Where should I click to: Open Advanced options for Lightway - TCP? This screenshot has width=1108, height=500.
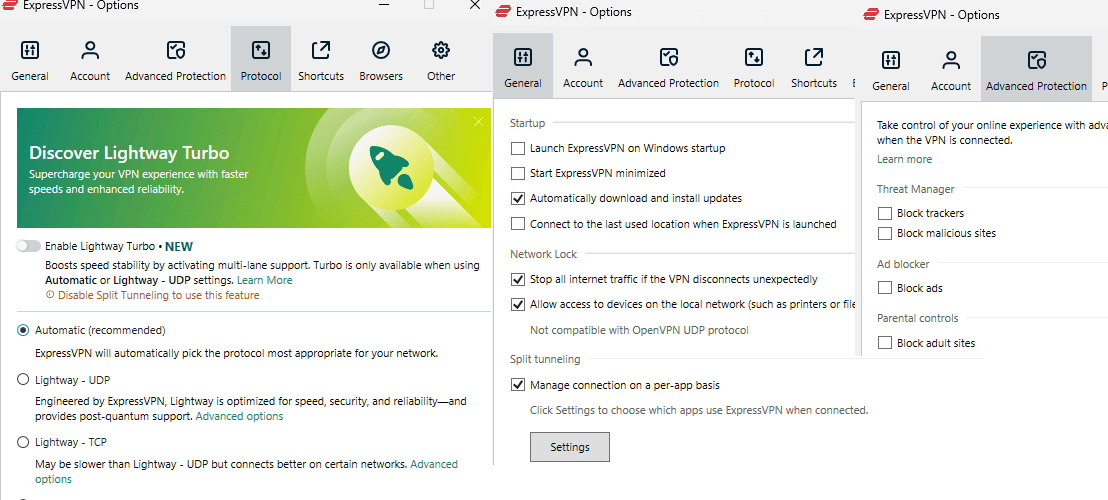click(x=434, y=464)
